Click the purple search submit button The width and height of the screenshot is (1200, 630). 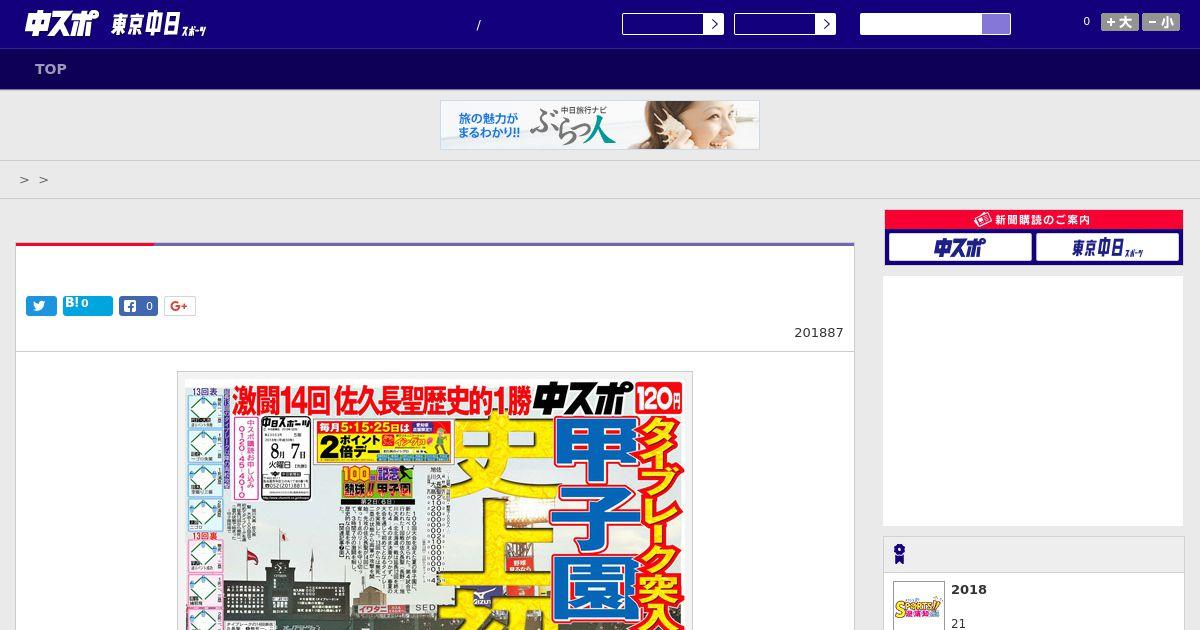(996, 24)
